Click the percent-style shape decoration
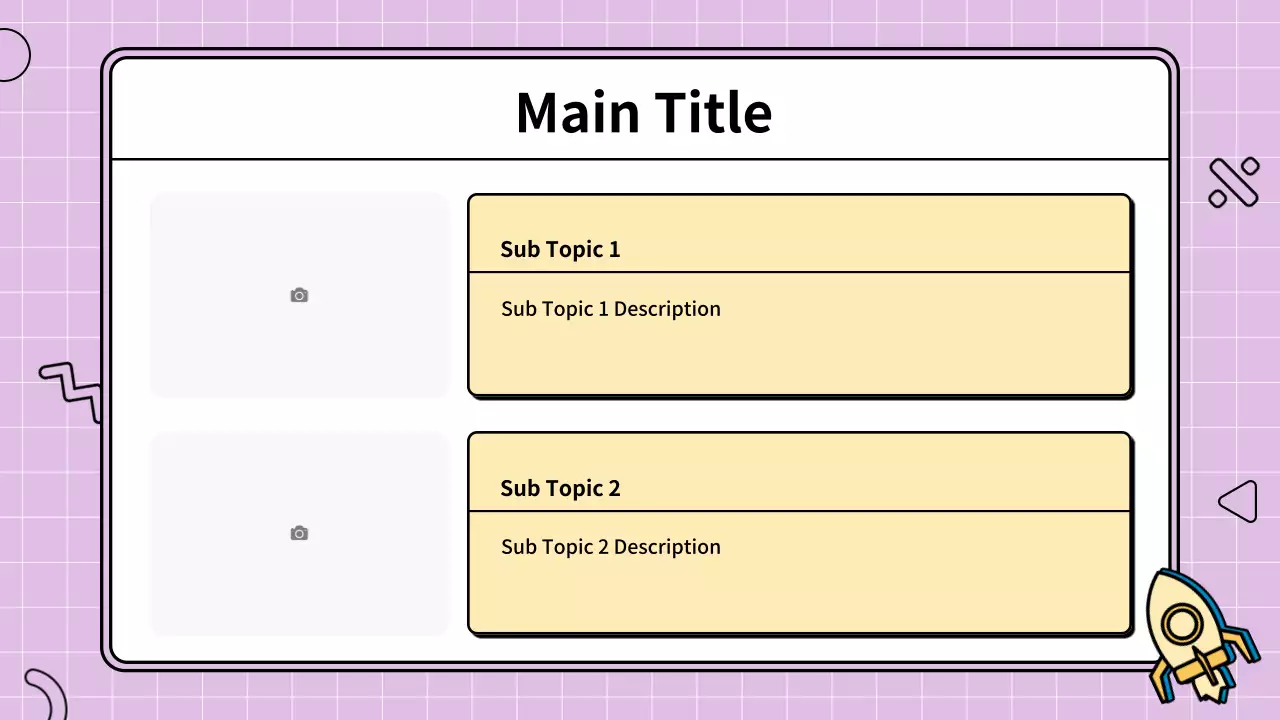This screenshot has width=1280, height=720. pos(1233,182)
